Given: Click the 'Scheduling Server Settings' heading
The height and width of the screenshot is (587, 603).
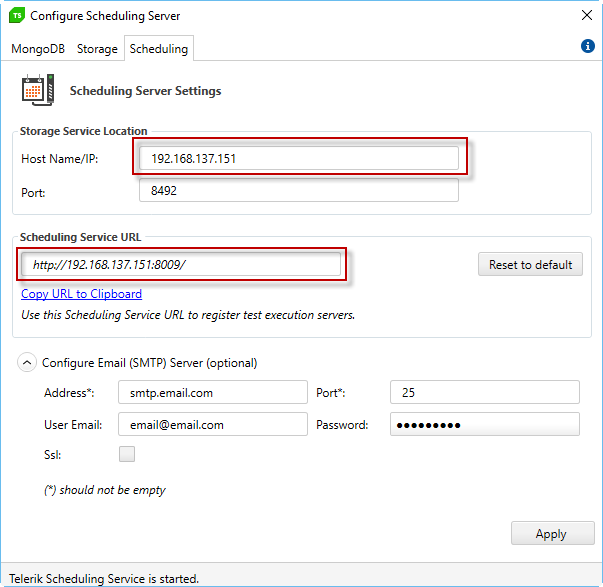Looking at the screenshot, I should [x=145, y=91].
